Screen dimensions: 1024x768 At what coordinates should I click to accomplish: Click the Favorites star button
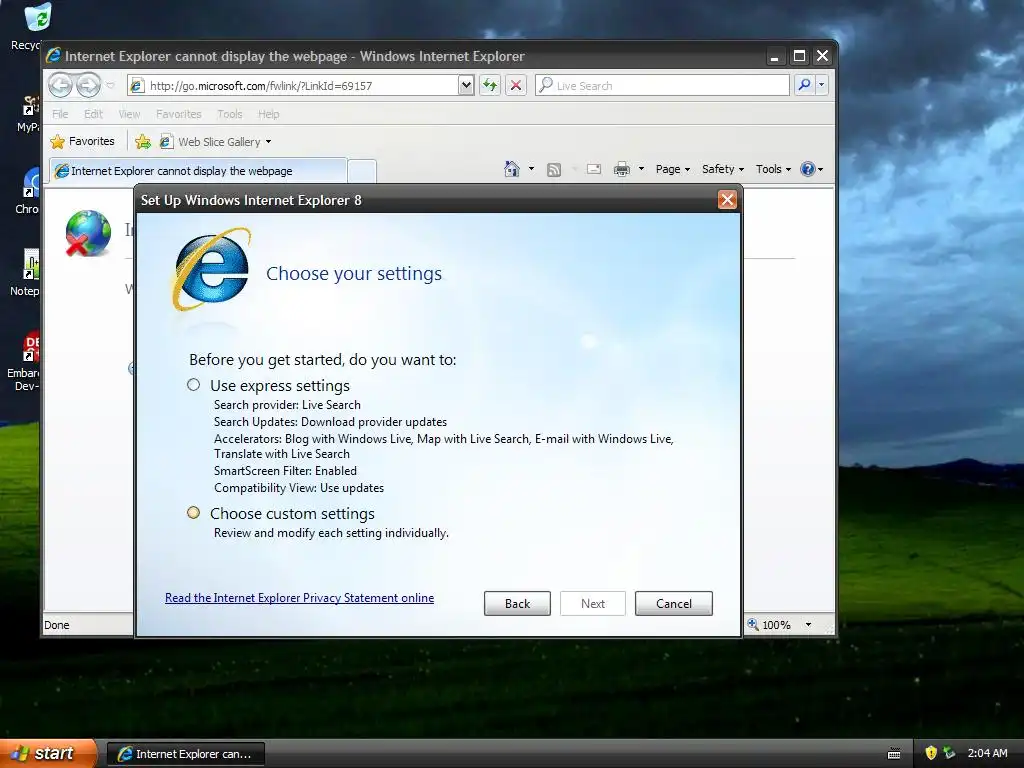(x=83, y=141)
